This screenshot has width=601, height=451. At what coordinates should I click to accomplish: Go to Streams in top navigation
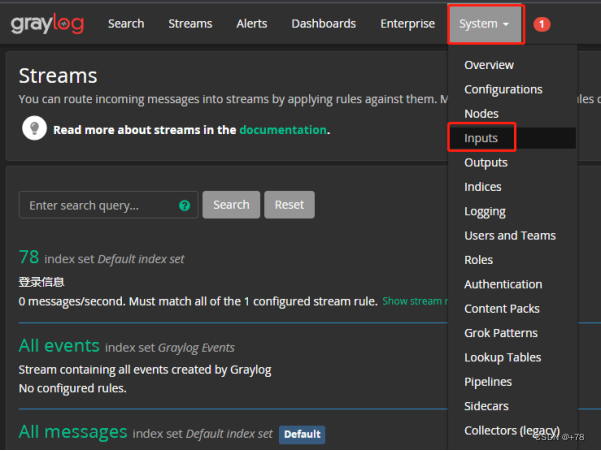point(190,24)
